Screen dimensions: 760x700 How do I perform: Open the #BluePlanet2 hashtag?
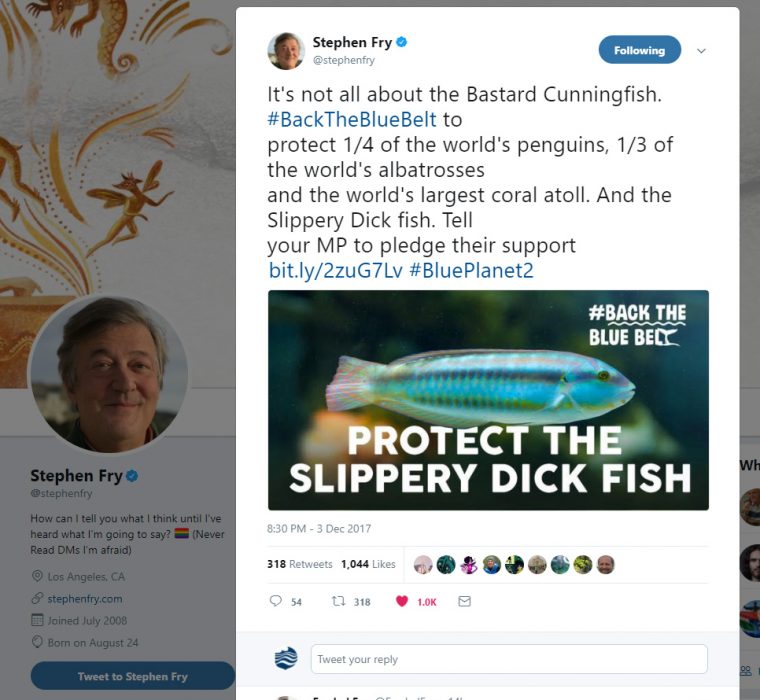click(x=471, y=270)
